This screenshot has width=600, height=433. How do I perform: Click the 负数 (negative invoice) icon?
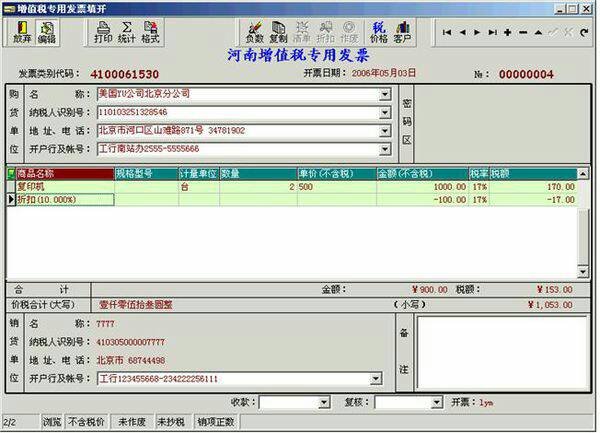click(x=254, y=33)
